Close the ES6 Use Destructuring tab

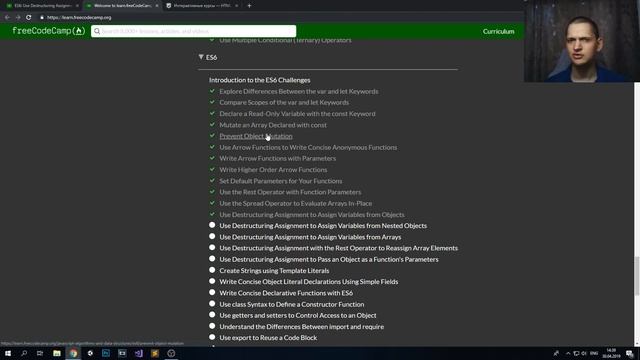tap(77, 6)
